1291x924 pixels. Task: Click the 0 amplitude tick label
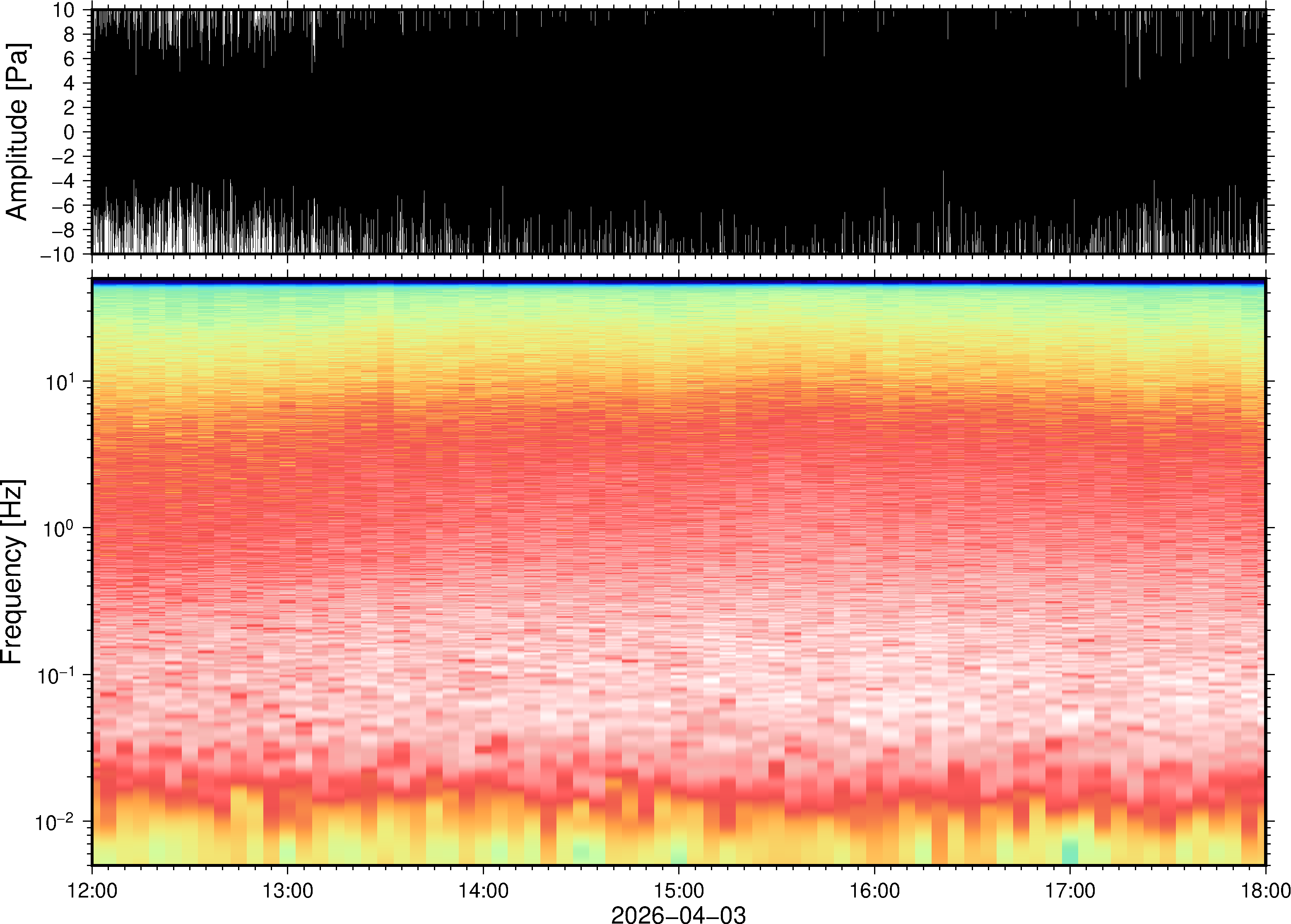tap(70, 132)
